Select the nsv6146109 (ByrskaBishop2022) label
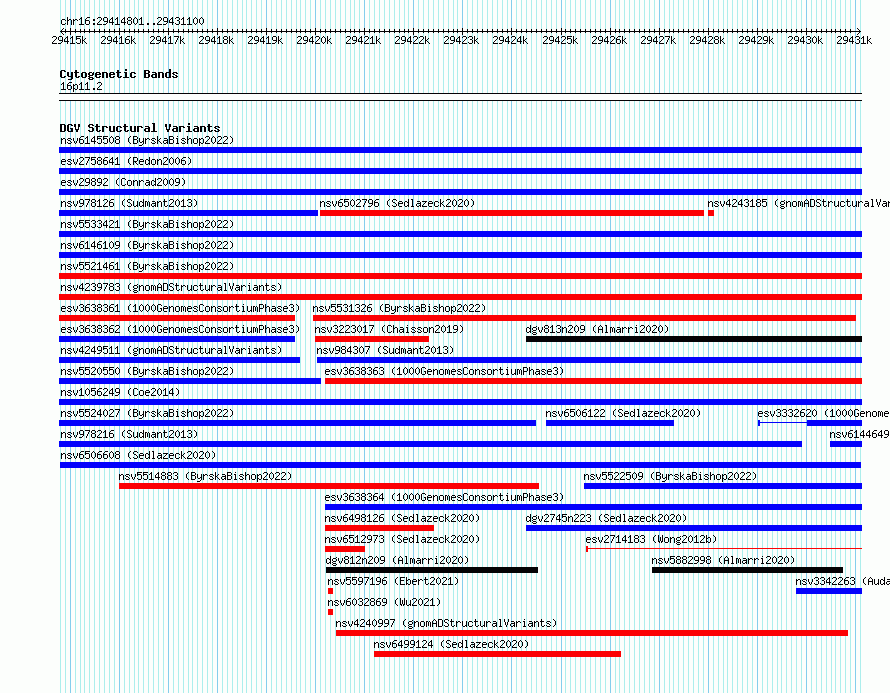Viewport: 890px width, 693px height. (x=147, y=245)
